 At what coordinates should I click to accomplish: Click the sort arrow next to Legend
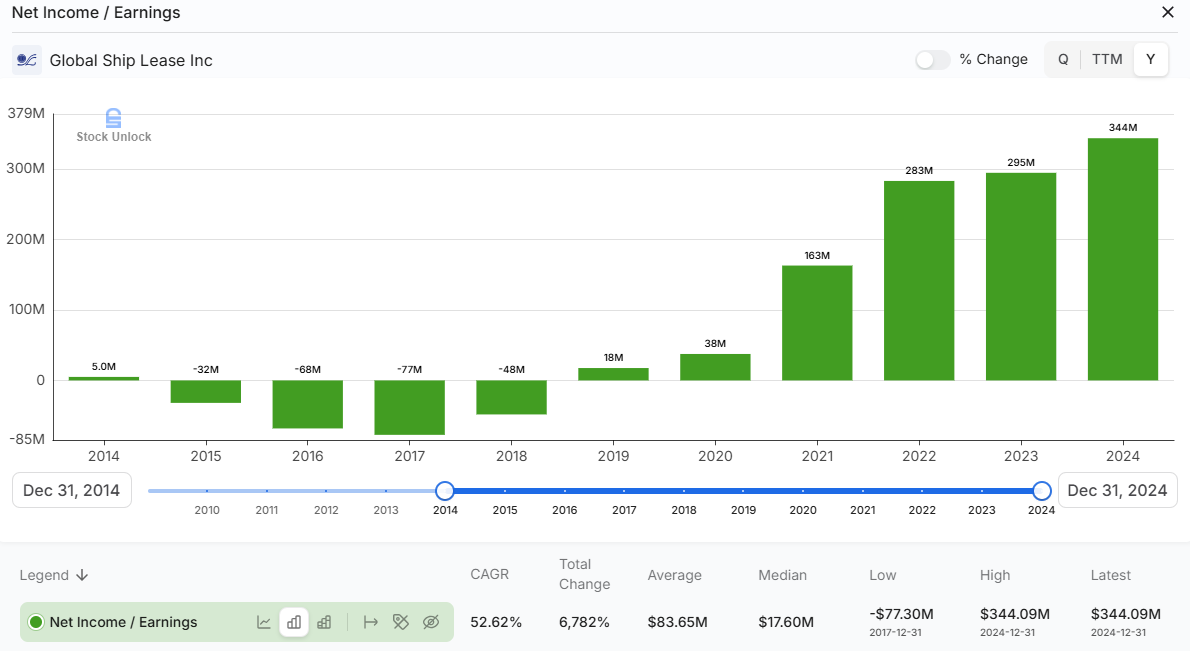82,575
